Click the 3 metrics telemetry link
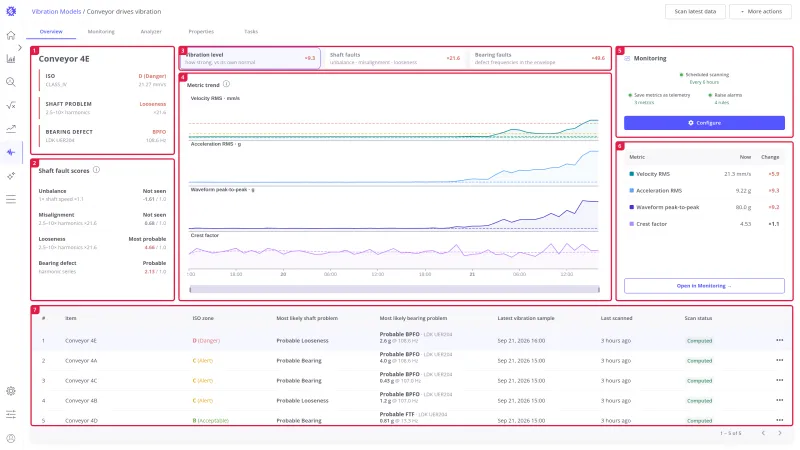 click(644, 103)
